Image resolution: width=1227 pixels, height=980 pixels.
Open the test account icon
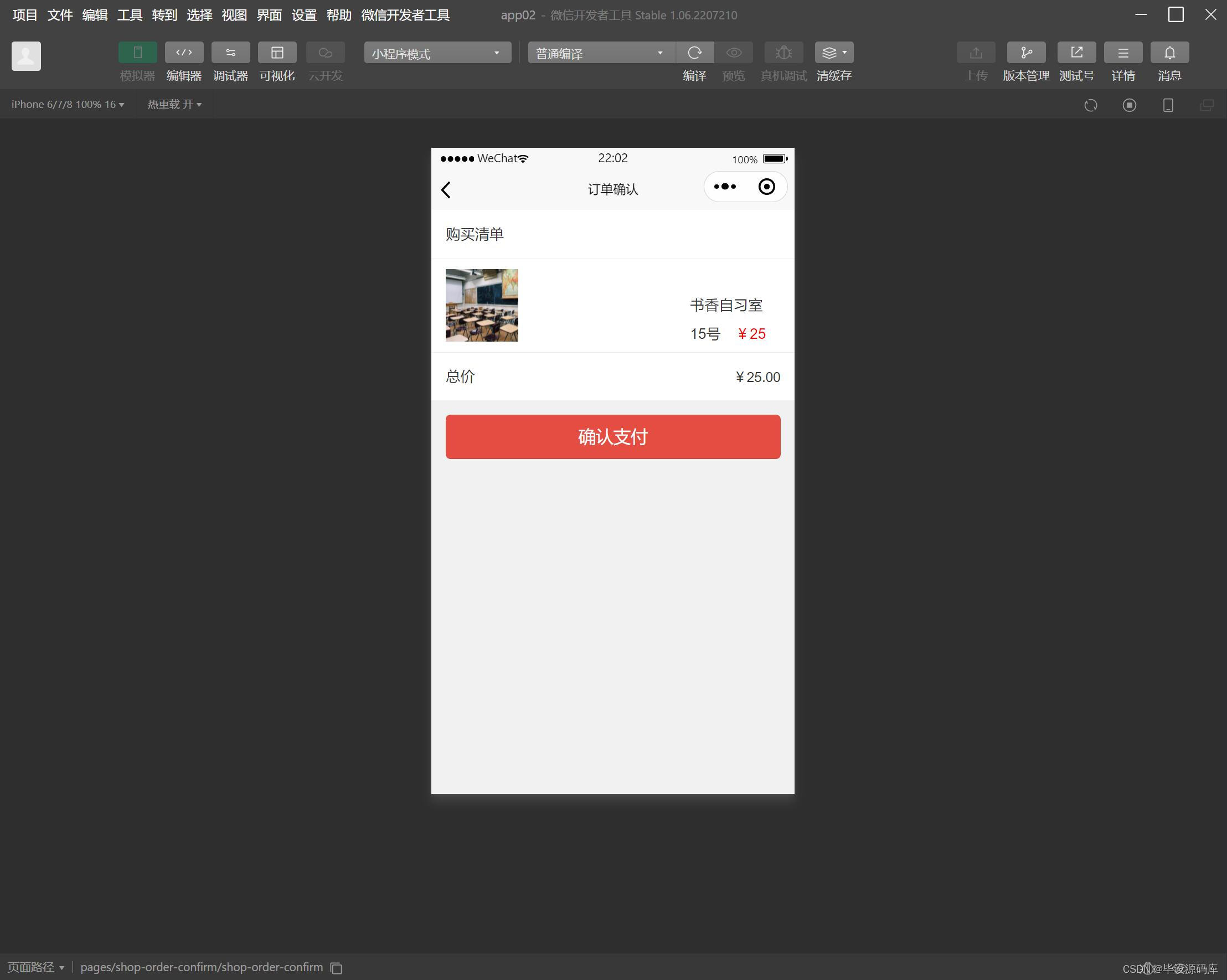(1076, 53)
